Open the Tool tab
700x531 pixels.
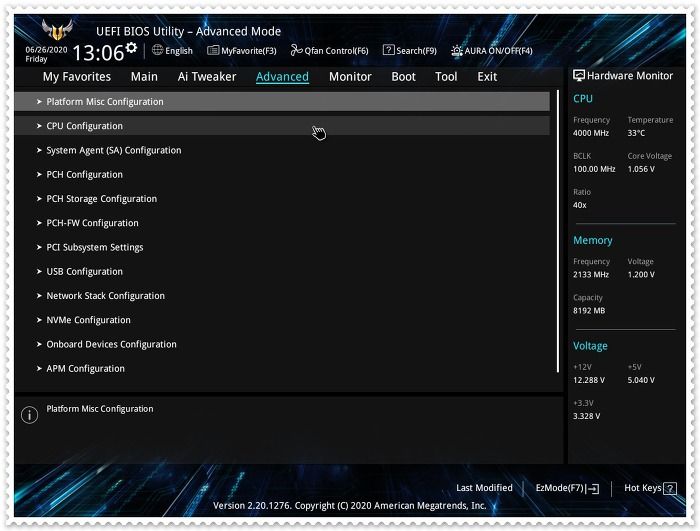(x=446, y=77)
